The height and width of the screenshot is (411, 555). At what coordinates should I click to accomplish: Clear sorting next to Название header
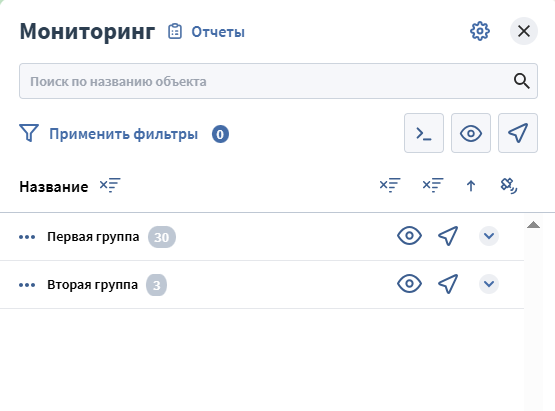tap(110, 185)
